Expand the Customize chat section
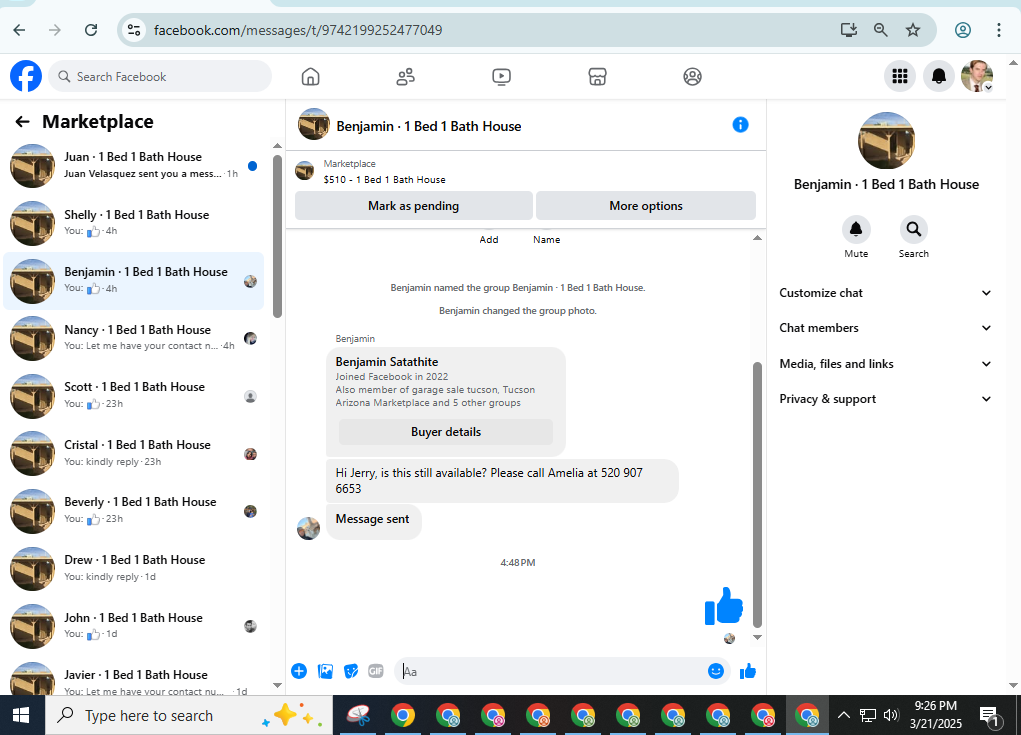 coord(886,293)
